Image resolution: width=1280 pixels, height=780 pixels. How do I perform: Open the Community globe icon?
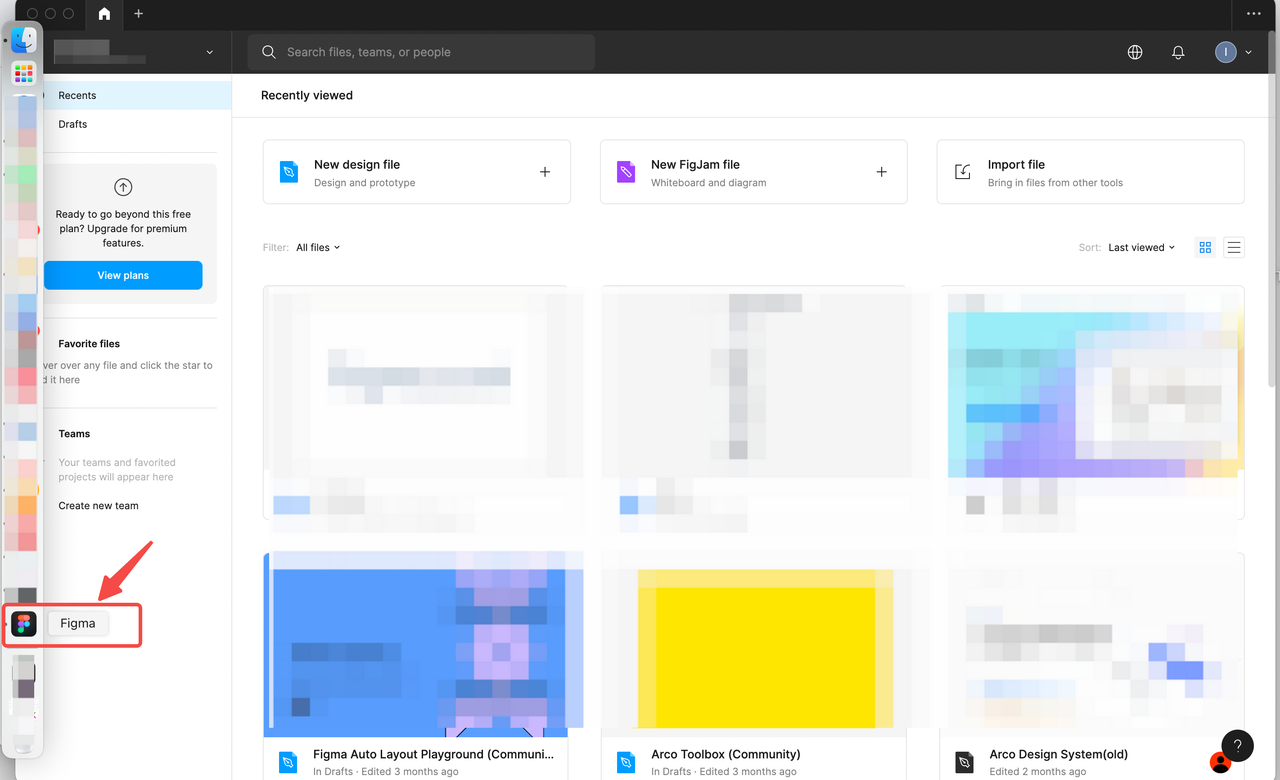(x=1135, y=52)
